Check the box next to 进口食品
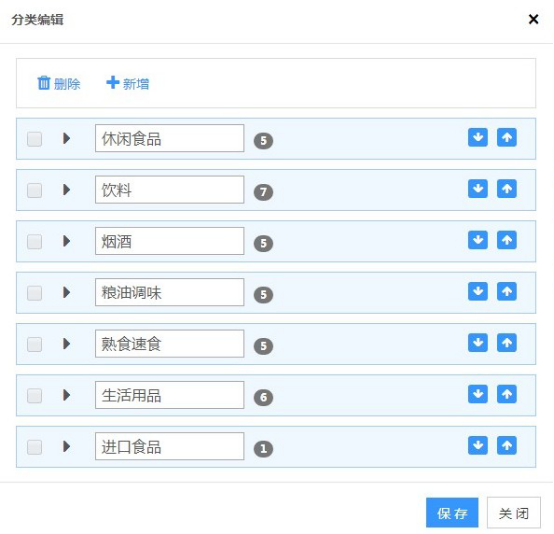The image size is (554, 534). (35, 447)
